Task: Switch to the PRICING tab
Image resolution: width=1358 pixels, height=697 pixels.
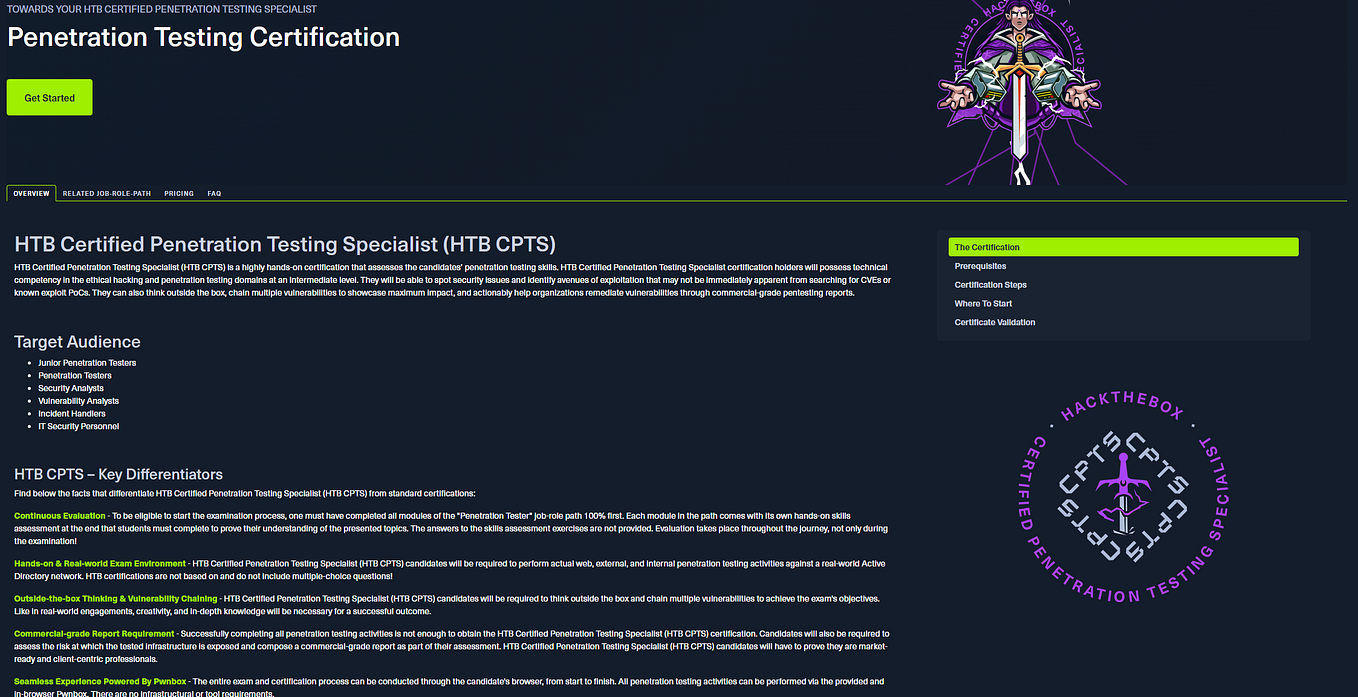Action: point(178,193)
